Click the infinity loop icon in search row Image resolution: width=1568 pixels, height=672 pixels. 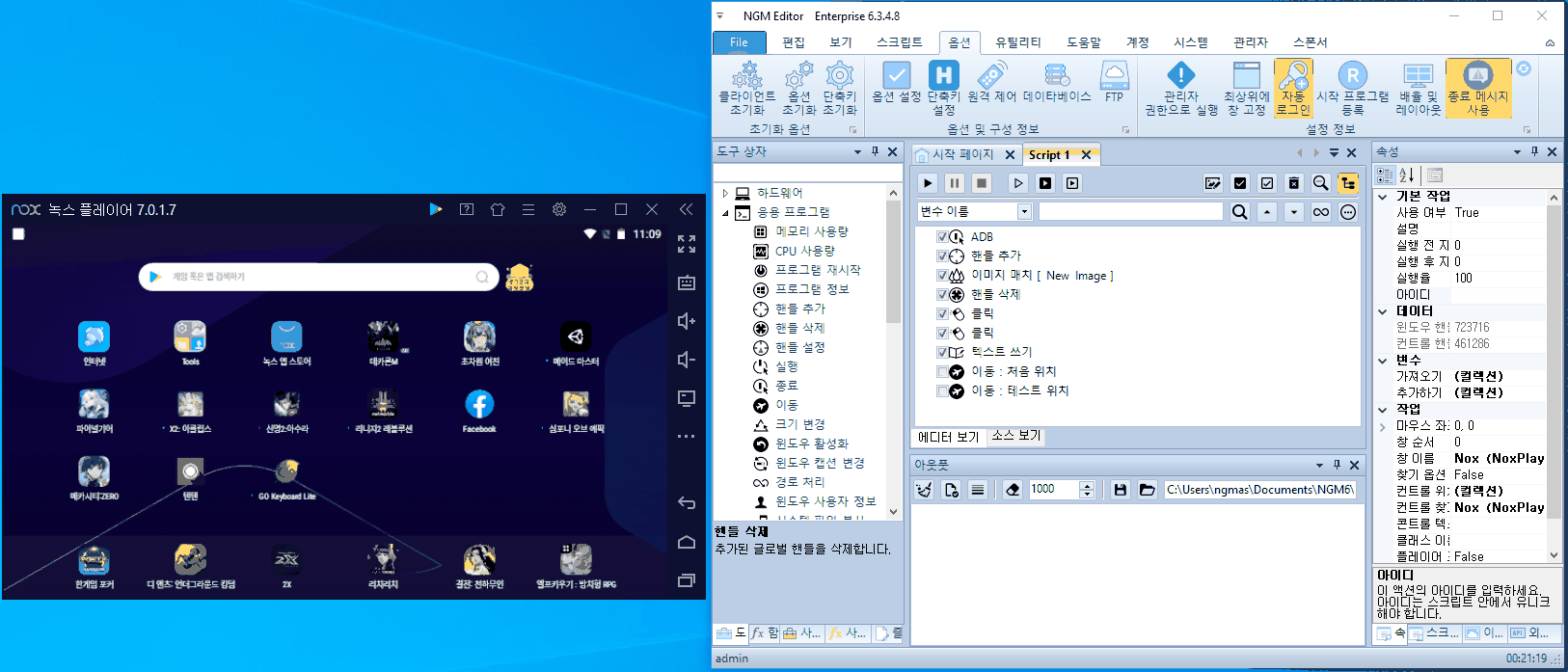tap(1321, 212)
